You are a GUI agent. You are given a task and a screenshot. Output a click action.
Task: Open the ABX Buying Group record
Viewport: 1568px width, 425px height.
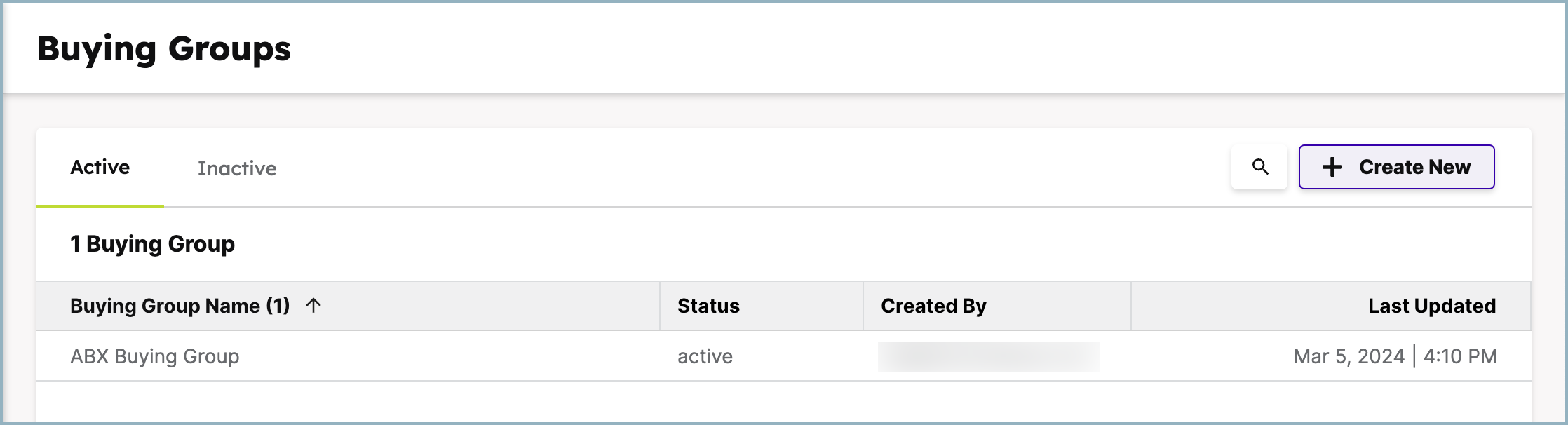tap(154, 356)
